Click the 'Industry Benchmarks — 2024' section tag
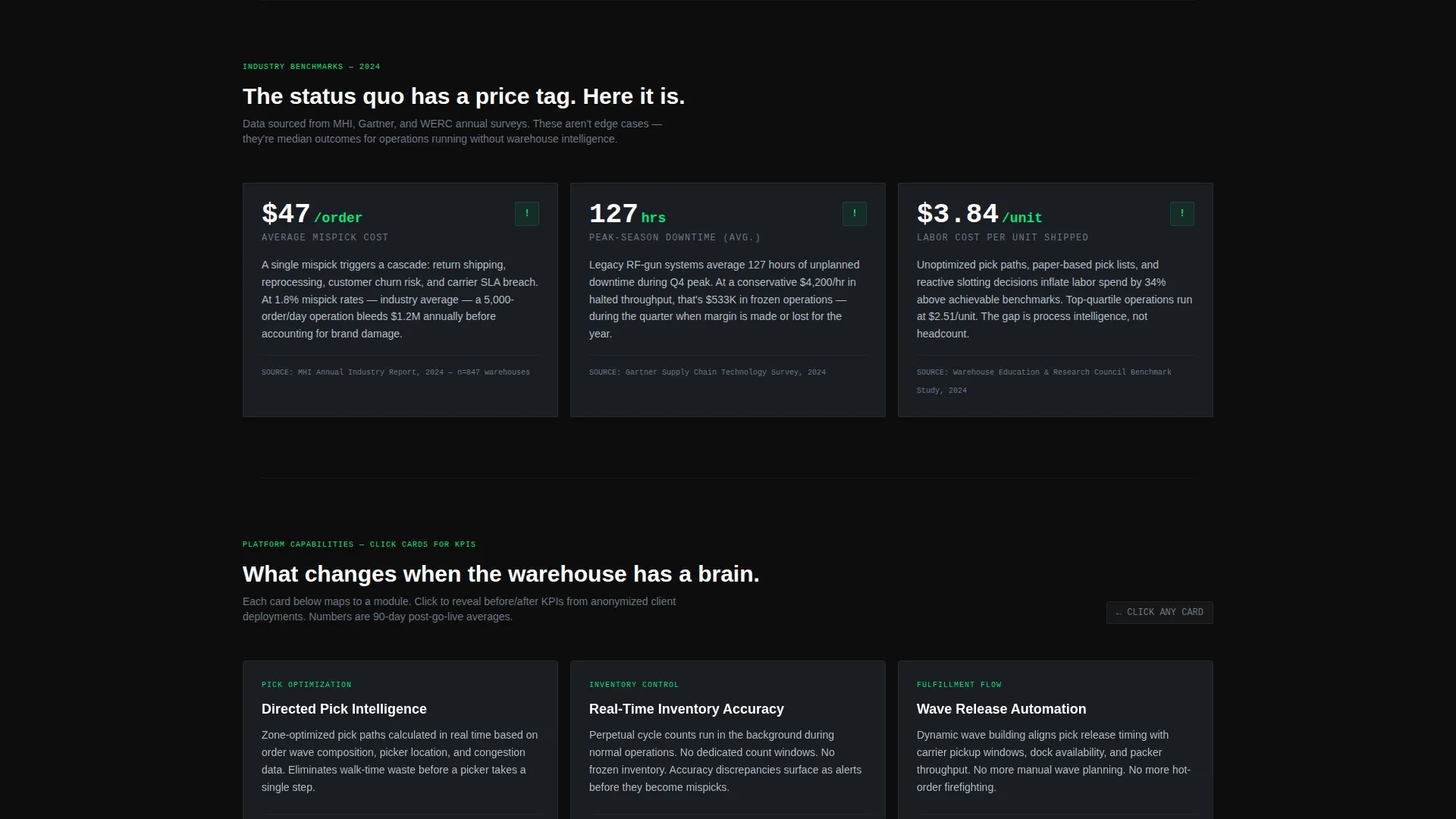1456x819 pixels. click(312, 67)
